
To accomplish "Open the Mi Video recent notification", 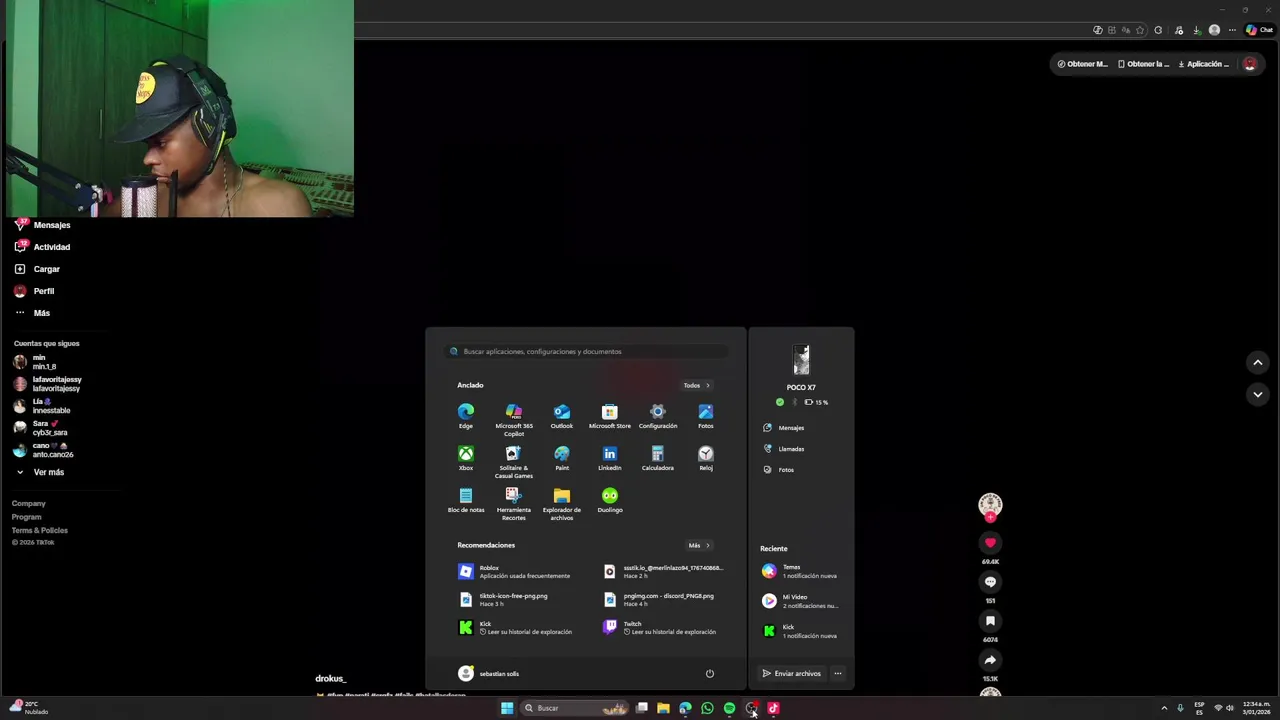I will pos(801,601).
